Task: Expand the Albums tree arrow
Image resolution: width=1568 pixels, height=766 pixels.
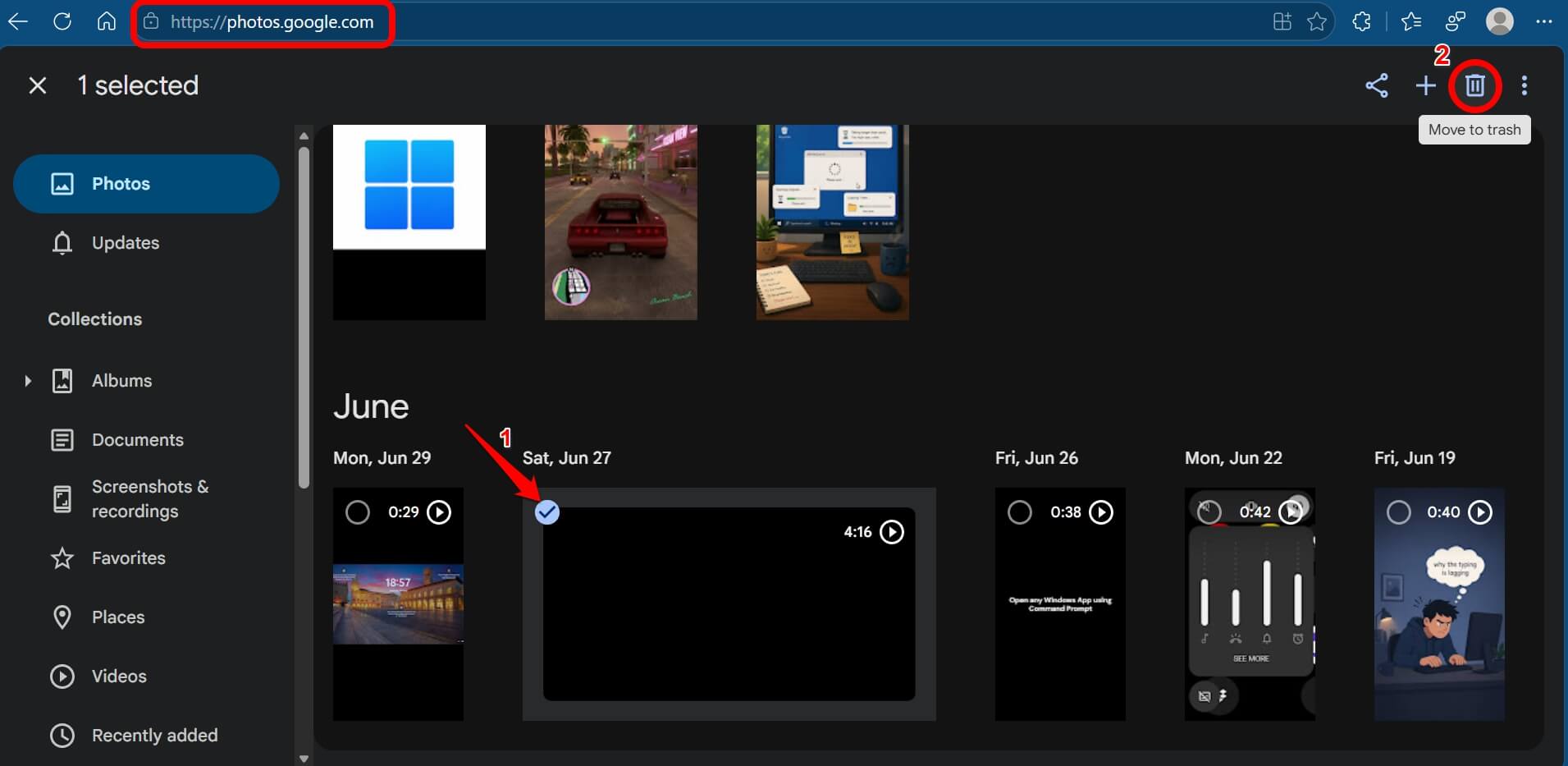Action: coord(27,381)
